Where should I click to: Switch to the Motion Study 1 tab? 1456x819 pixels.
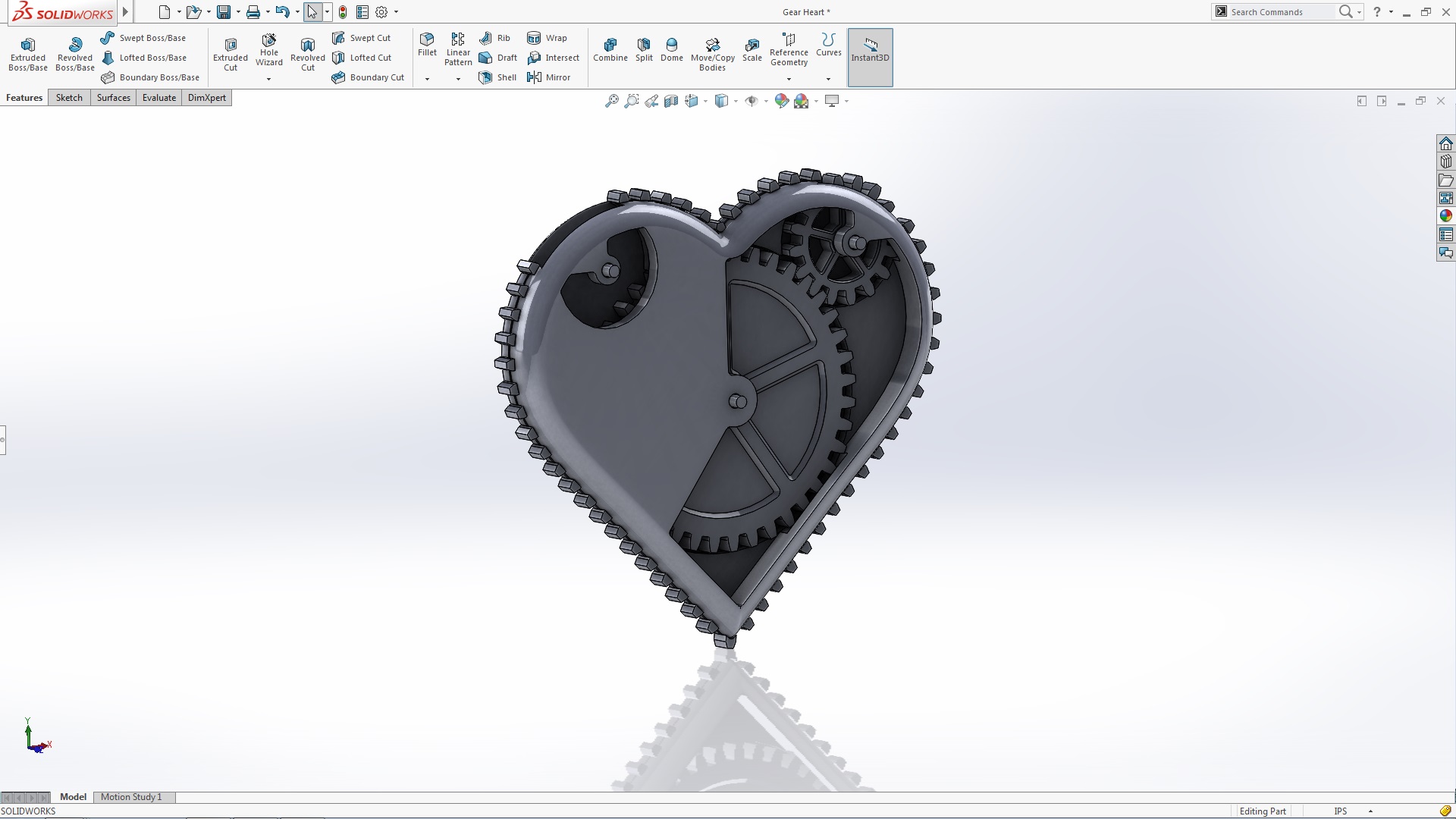point(133,797)
